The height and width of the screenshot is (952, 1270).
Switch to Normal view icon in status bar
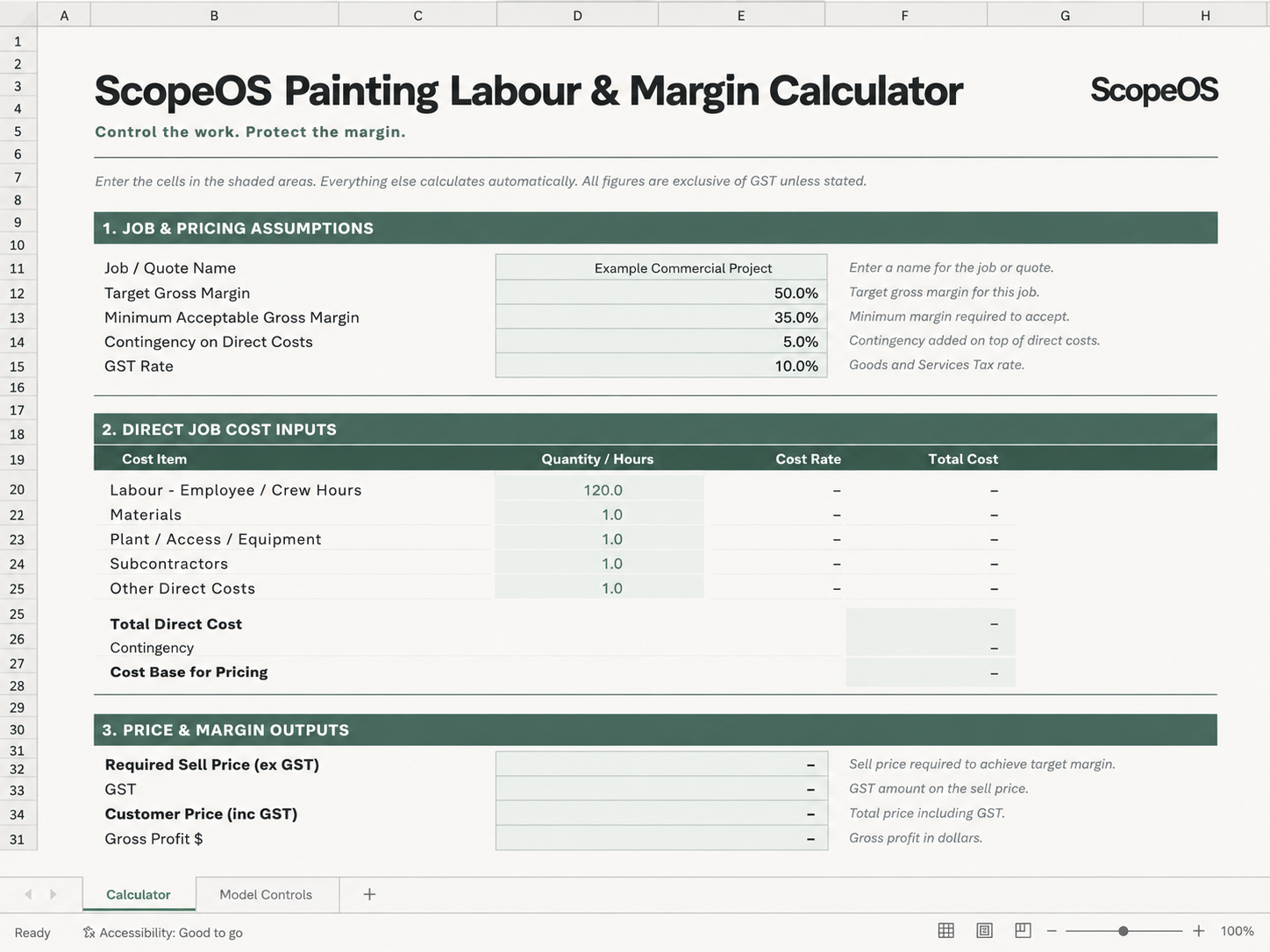pyautogui.click(x=945, y=930)
